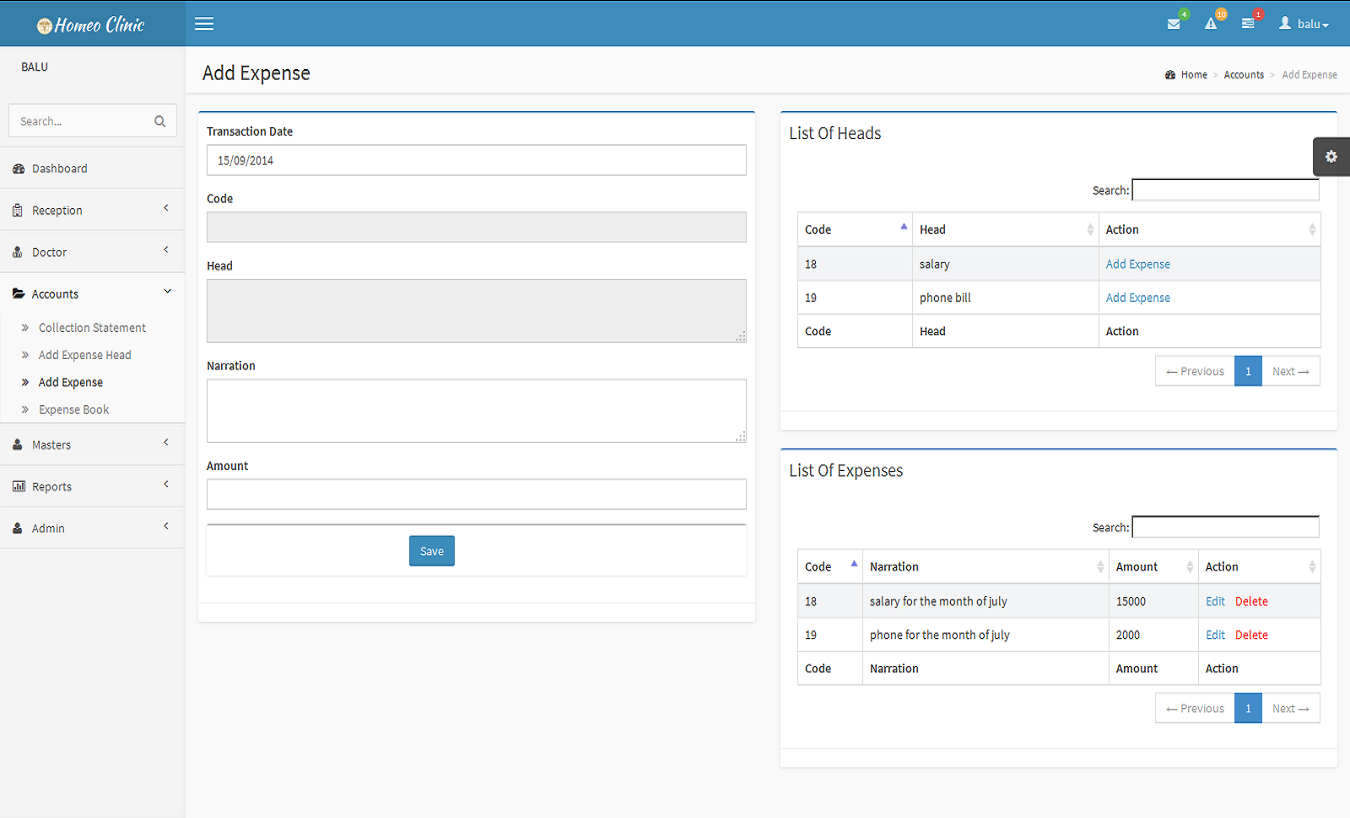
Task: Click the Homeo Clinic logo
Action: tap(92, 24)
